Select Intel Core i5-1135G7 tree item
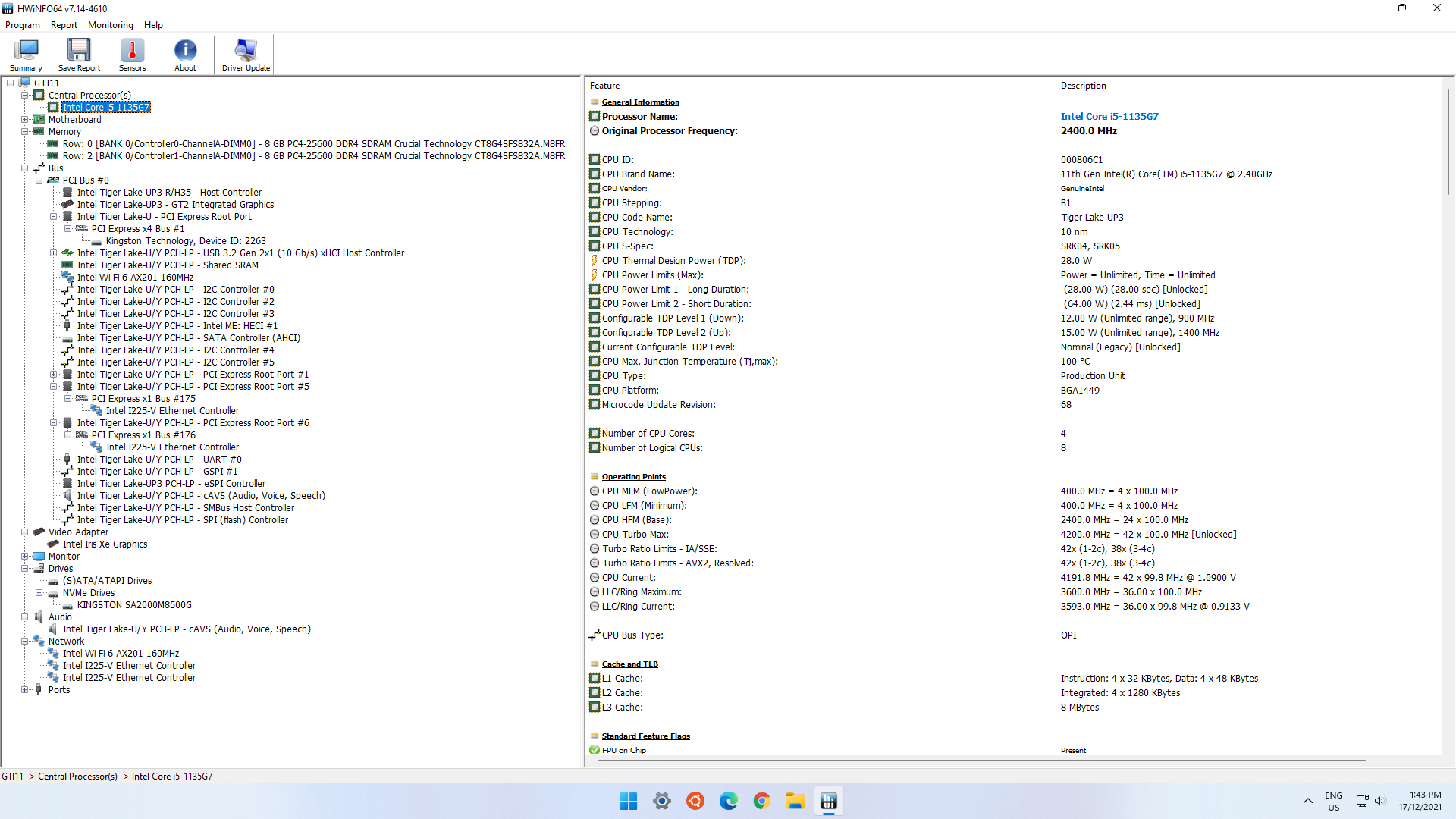This screenshot has width=1456, height=819. [x=105, y=107]
